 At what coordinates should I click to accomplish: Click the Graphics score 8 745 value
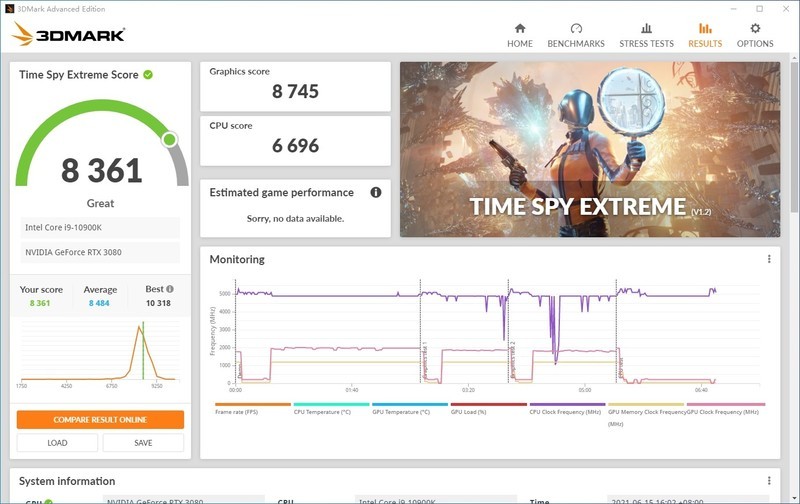(295, 91)
